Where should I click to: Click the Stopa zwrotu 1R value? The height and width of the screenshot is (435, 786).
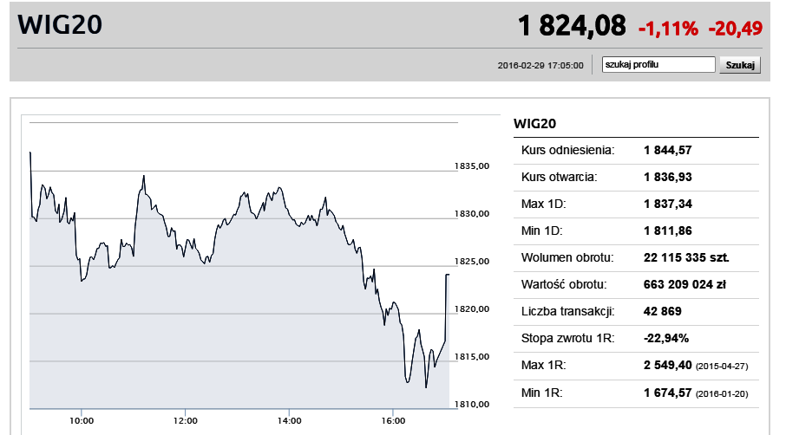(666, 338)
